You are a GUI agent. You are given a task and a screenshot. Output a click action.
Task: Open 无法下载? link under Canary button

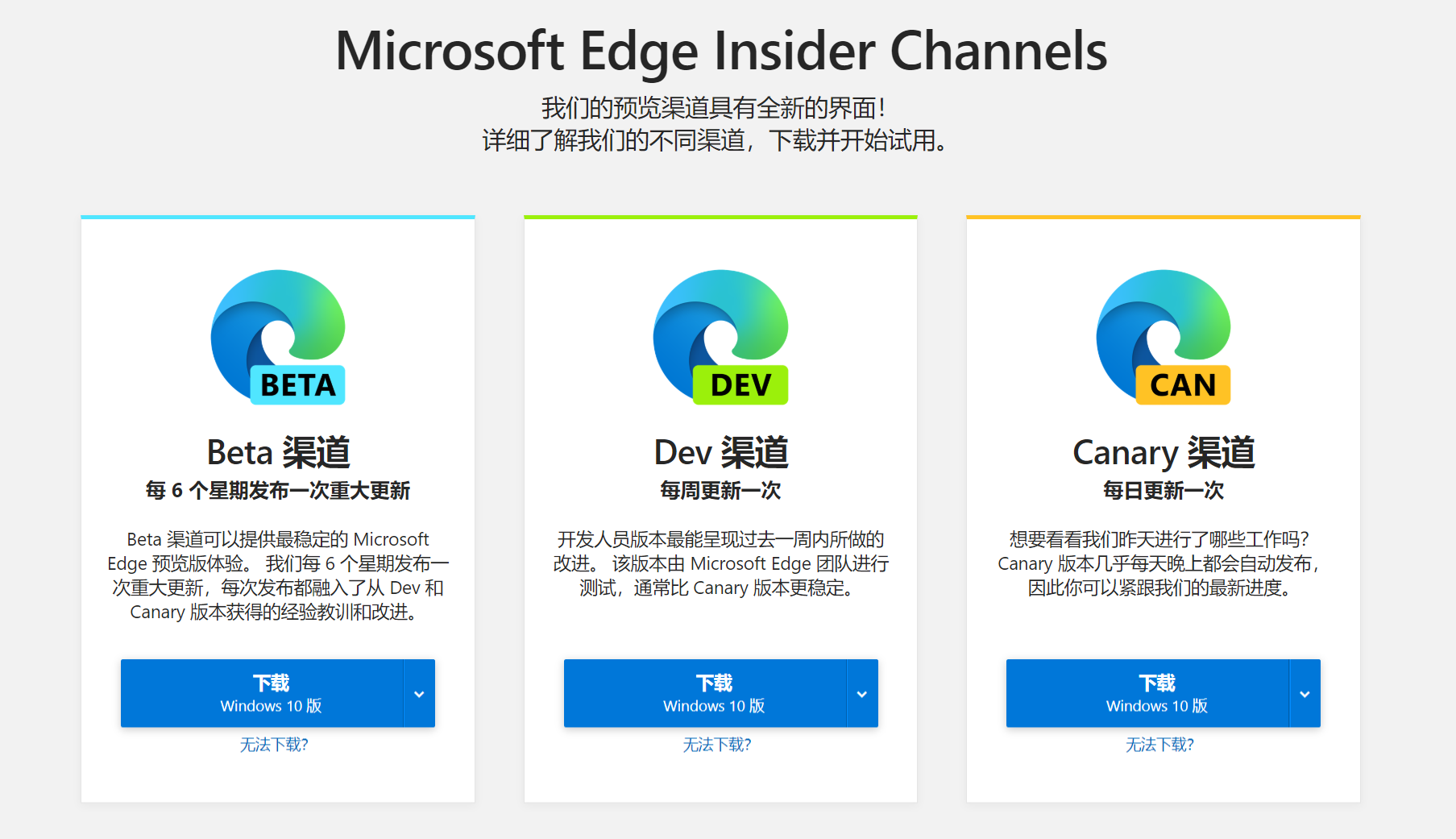1159,745
